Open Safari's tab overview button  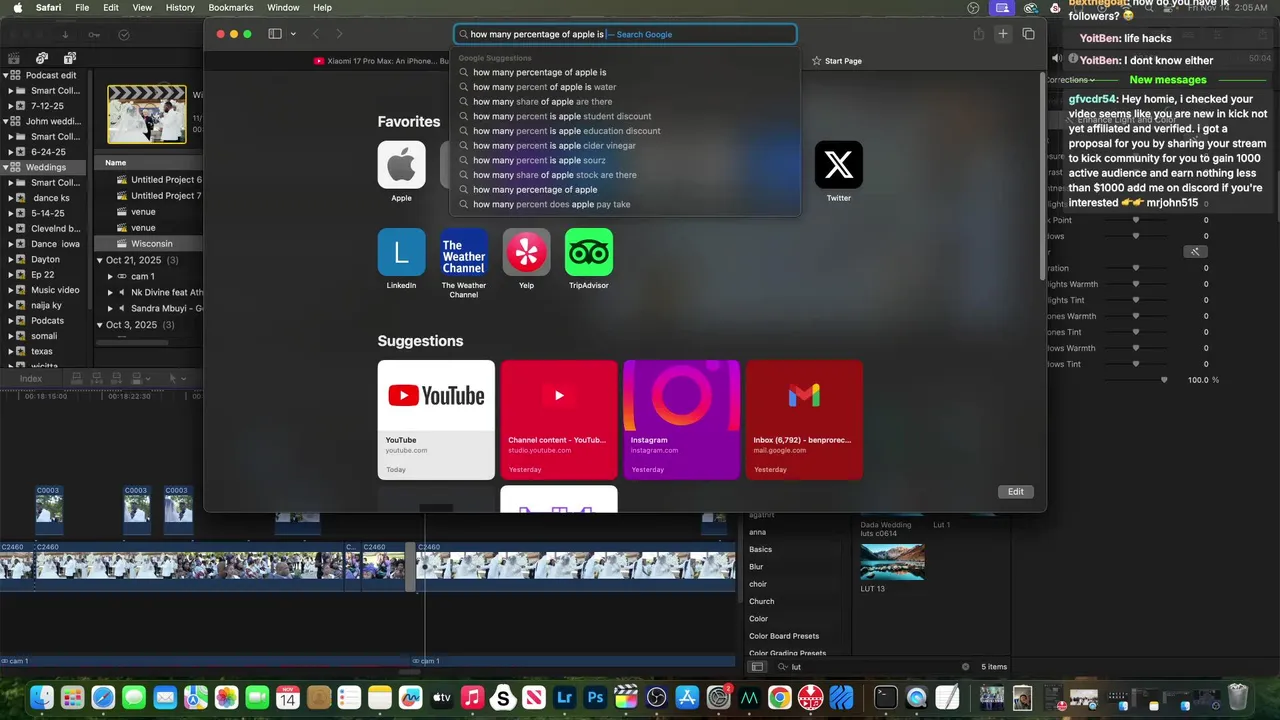1028,34
